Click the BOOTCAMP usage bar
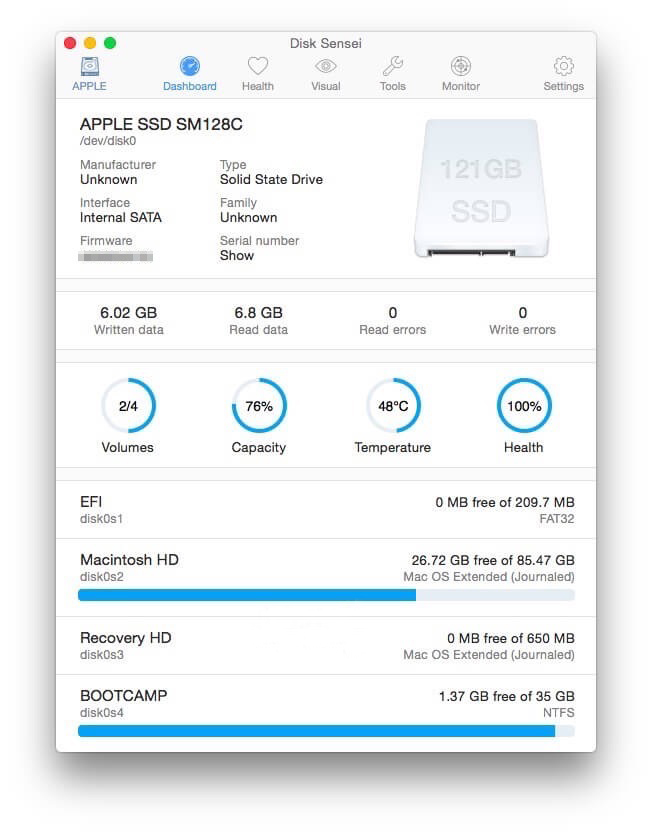The image size is (652, 832). click(326, 731)
